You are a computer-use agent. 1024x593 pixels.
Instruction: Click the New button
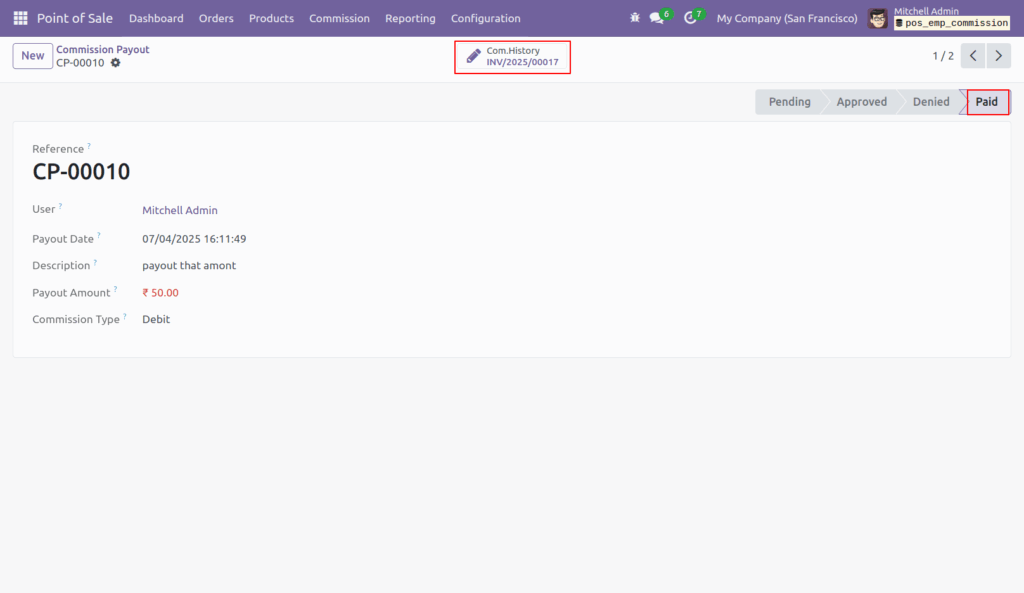click(x=31, y=55)
